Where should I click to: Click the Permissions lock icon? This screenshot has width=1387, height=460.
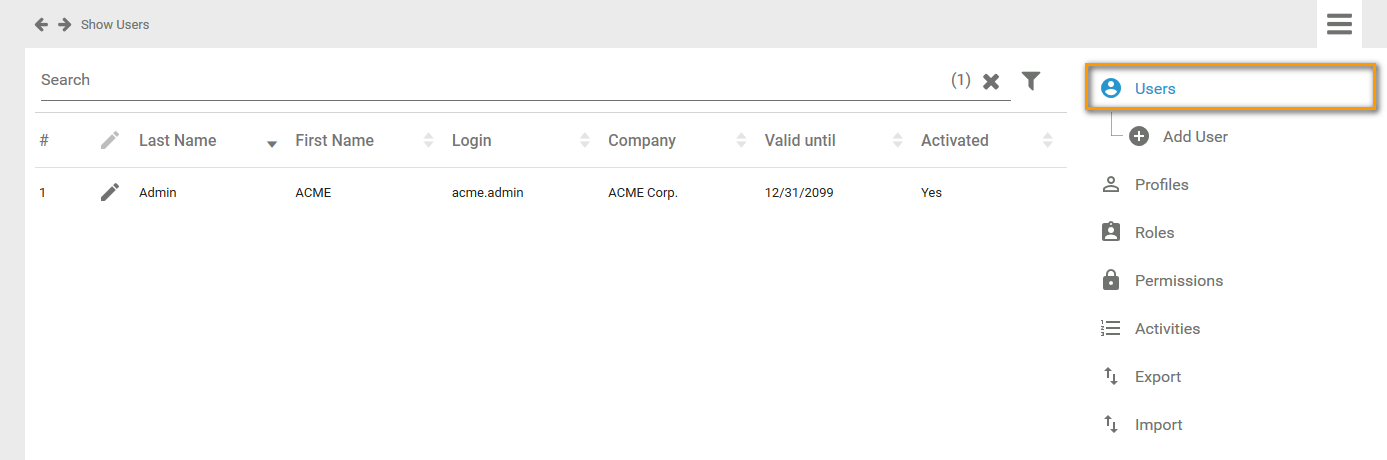(x=1110, y=281)
